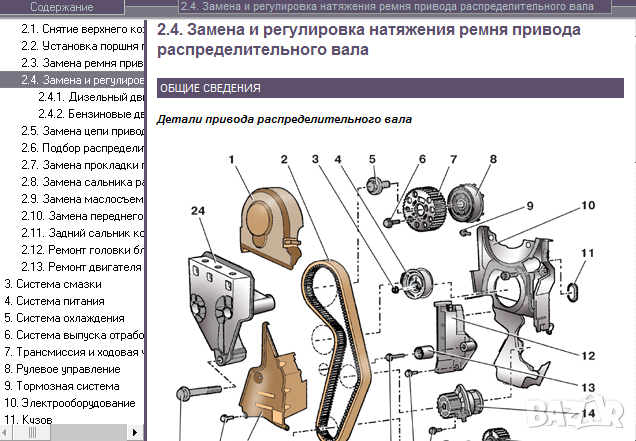636x441 pixels.
Task: Select 2.8 Замена сальника topic
Action: point(84,182)
